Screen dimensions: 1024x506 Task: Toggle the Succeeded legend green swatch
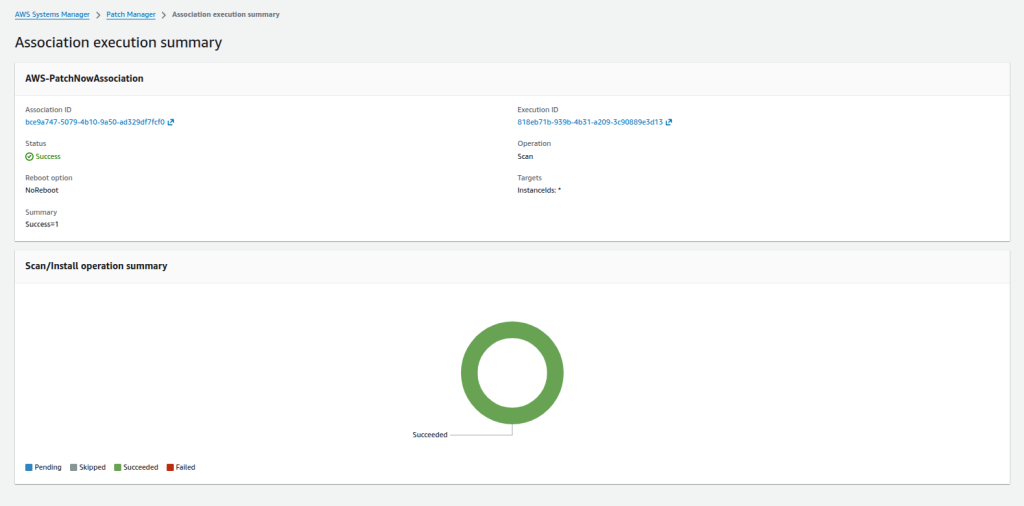click(118, 467)
